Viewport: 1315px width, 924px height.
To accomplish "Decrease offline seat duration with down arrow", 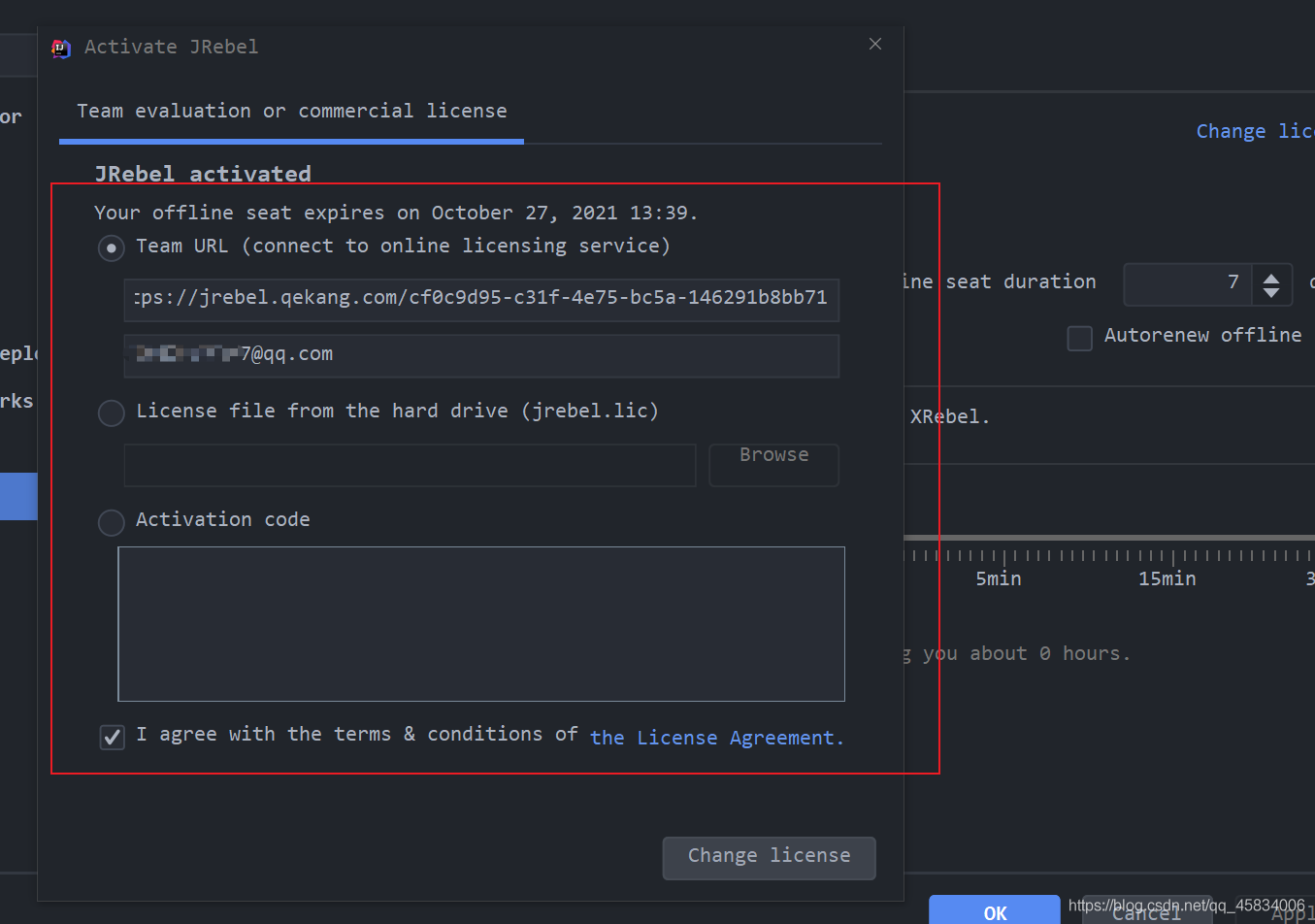I will point(1271,292).
